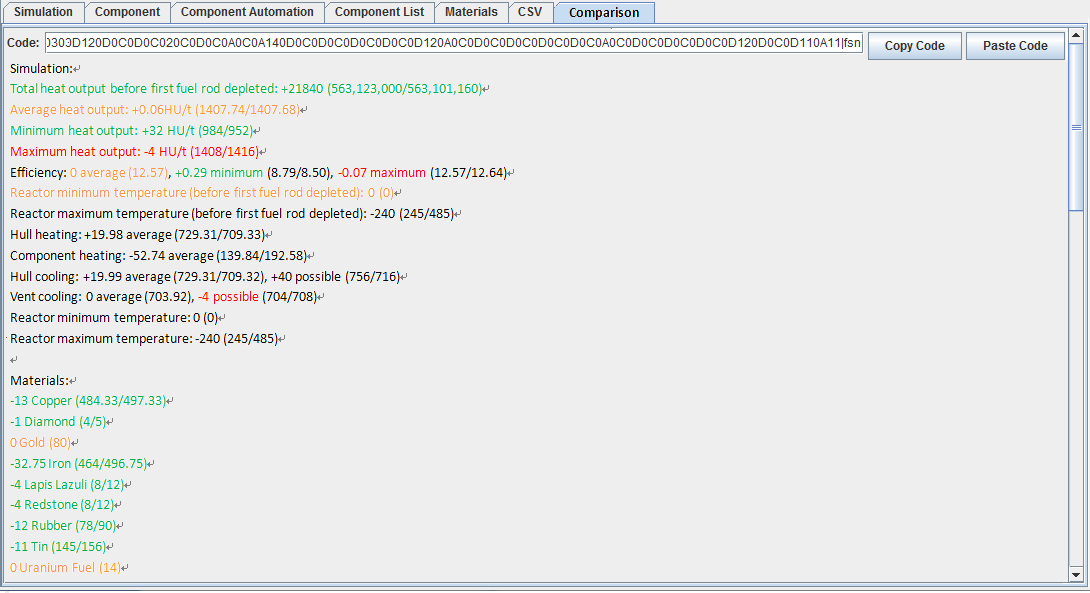Open the Component tab
The width and height of the screenshot is (1090, 593).
[x=127, y=13]
